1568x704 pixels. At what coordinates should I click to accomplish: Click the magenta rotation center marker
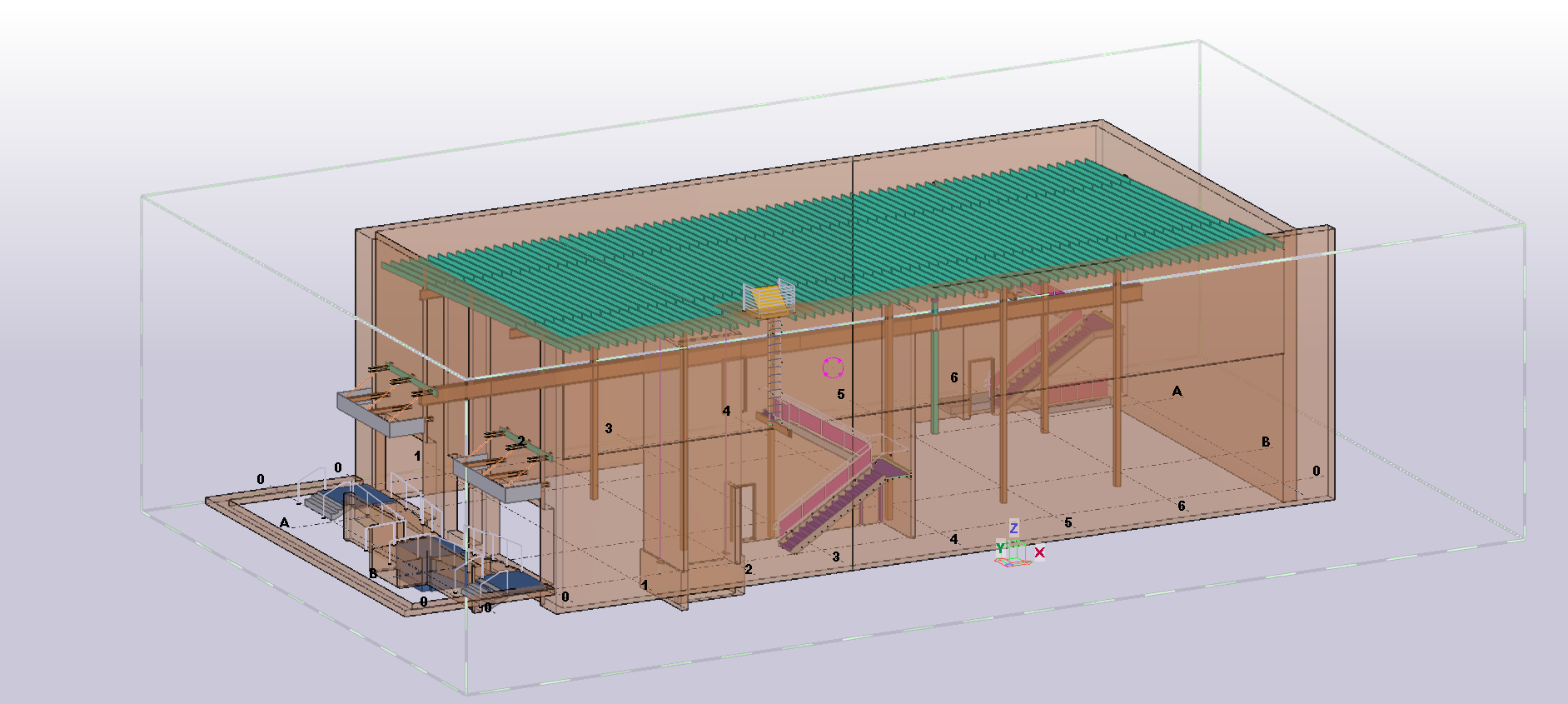[x=833, y=367]
